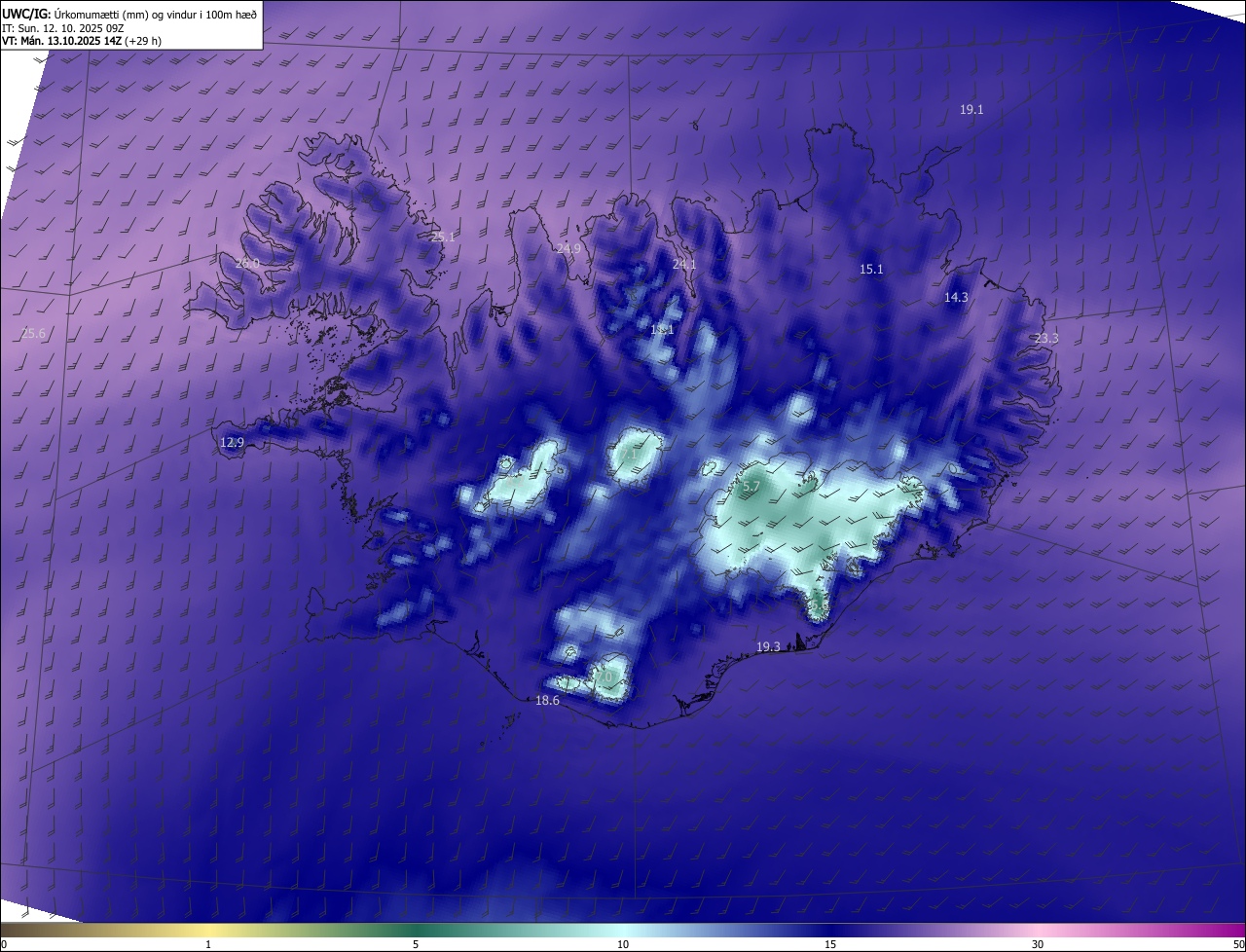This screenshot has width=1246, height=952.
Task: Click the 0 tick on the color scale
Action: 3,944
